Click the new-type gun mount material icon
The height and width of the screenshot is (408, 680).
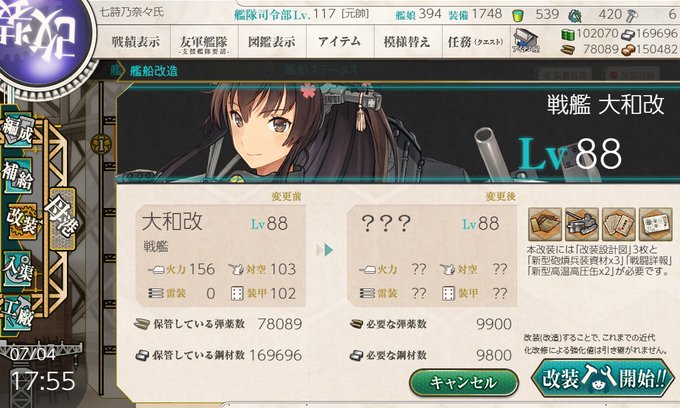(x=582, y=224)
